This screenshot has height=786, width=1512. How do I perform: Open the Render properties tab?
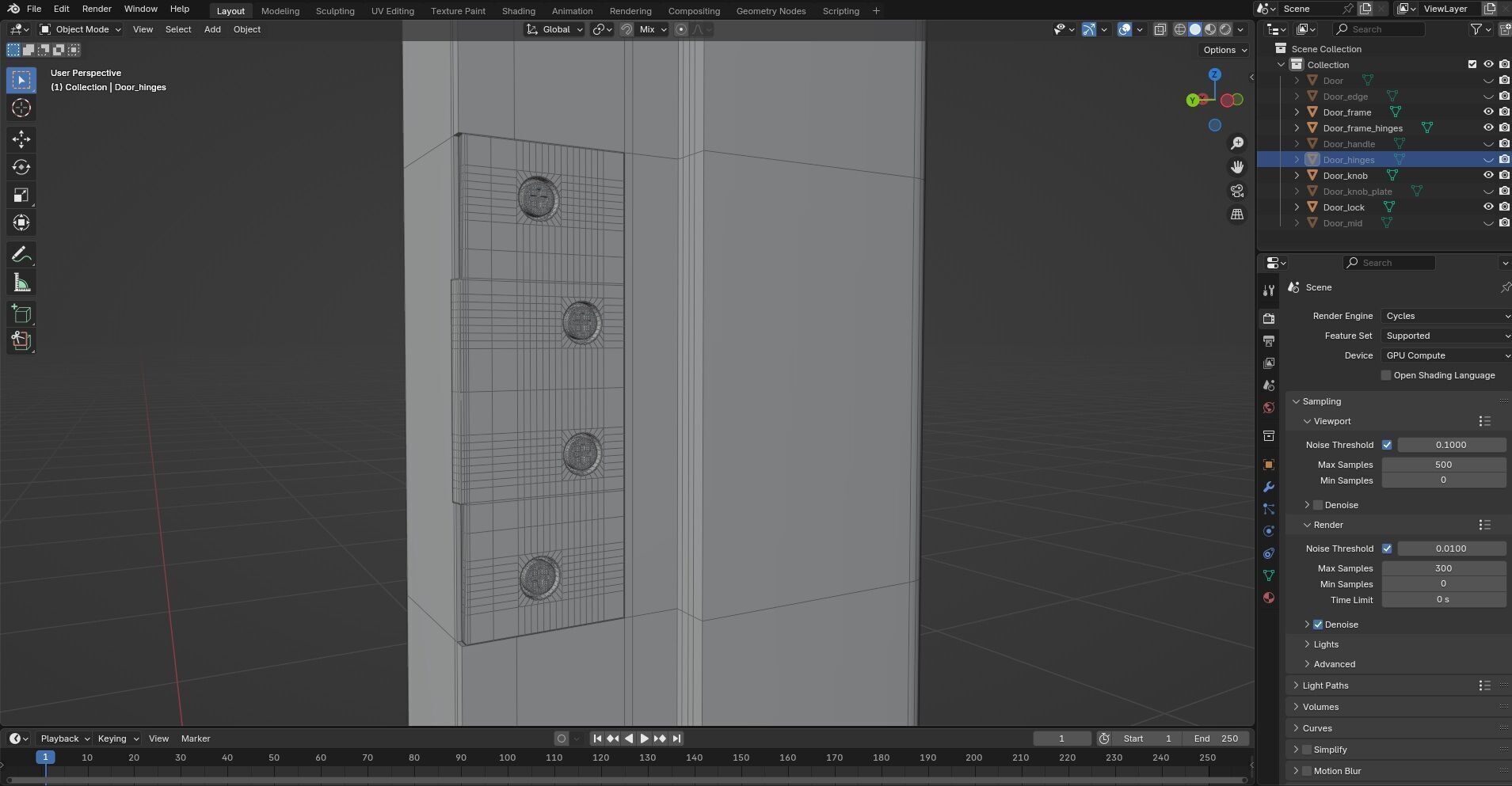pyautogui.click(x=1269, y=318)
